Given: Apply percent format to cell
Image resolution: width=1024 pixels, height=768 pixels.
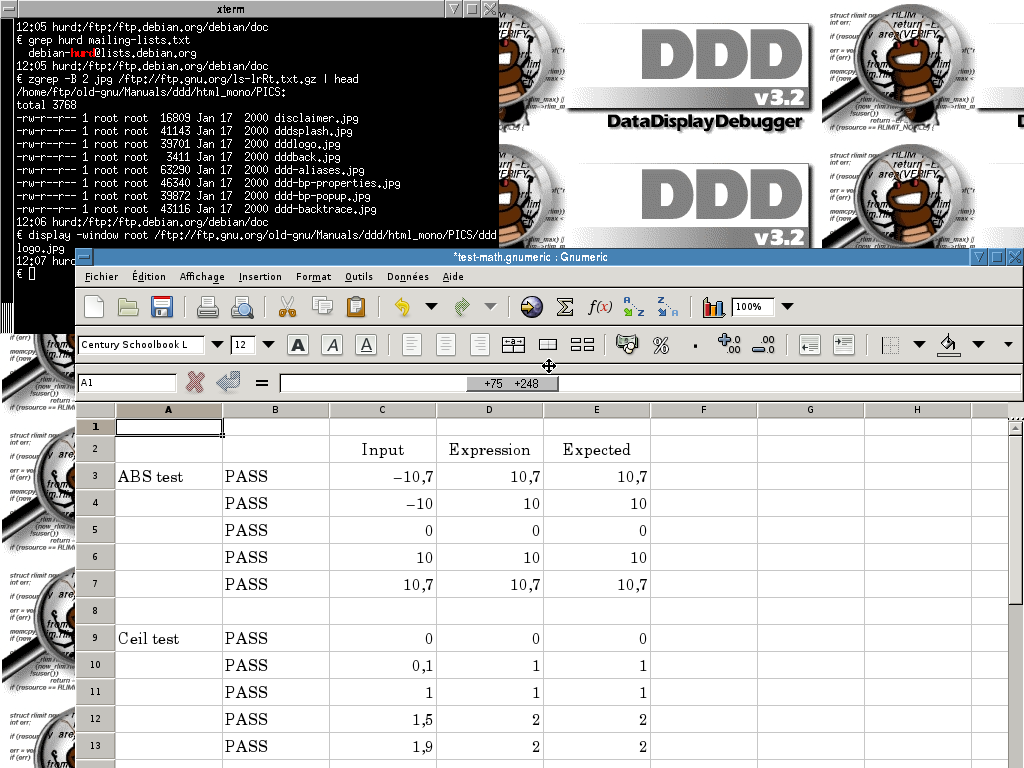Looking at the screenshot, I should tap(660, 345).
